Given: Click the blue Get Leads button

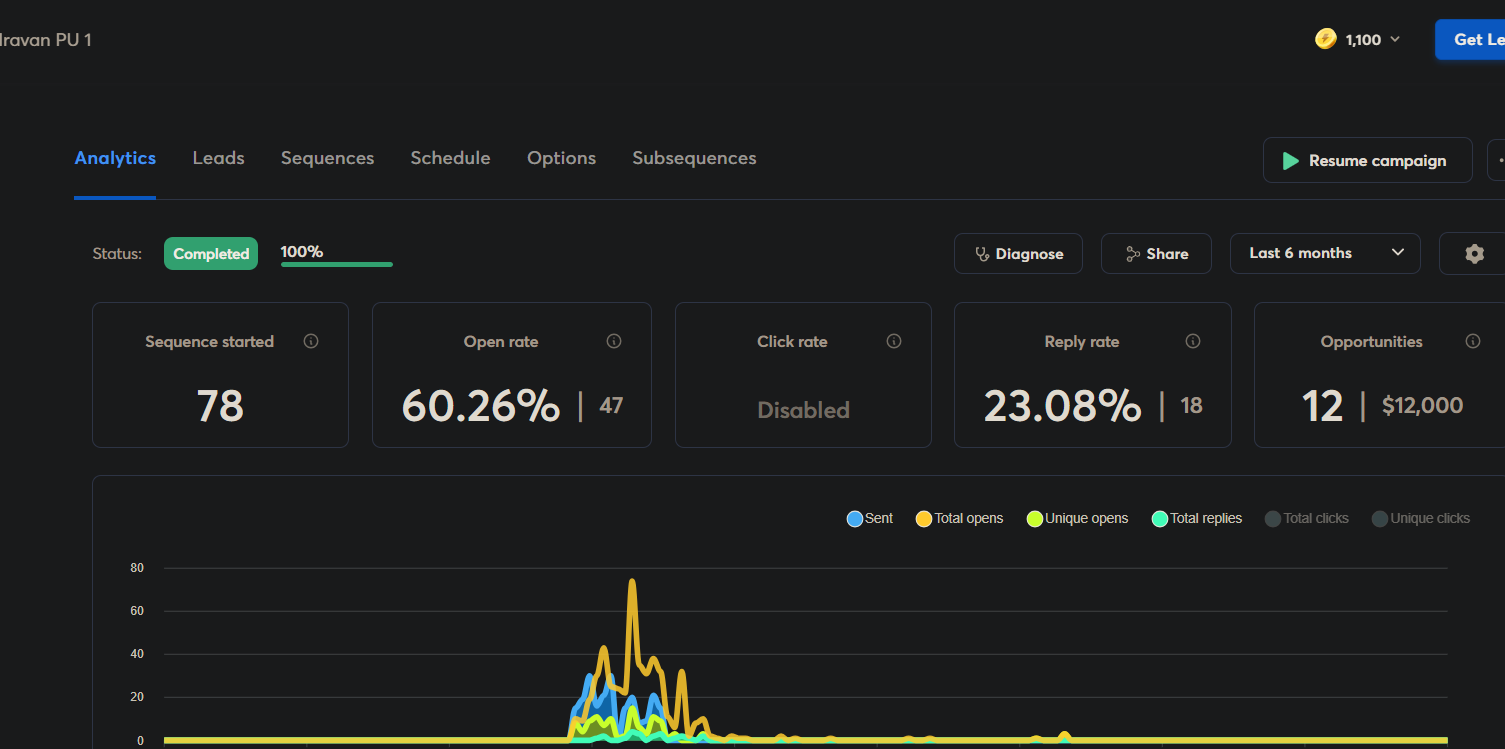Looking at the screenshot, I should click(x=1470, y=39).
